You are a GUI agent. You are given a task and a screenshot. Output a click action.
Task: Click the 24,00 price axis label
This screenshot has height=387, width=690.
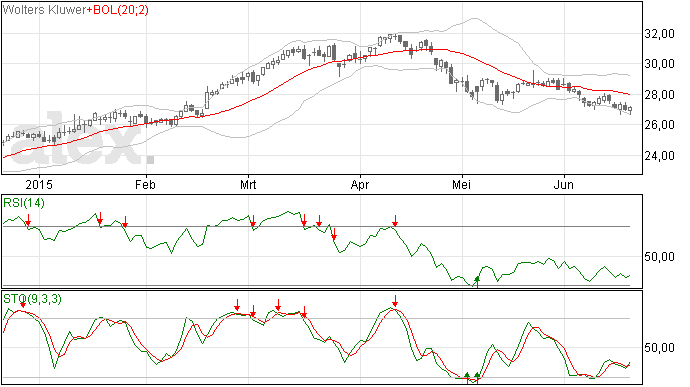[x=659, y=156]
